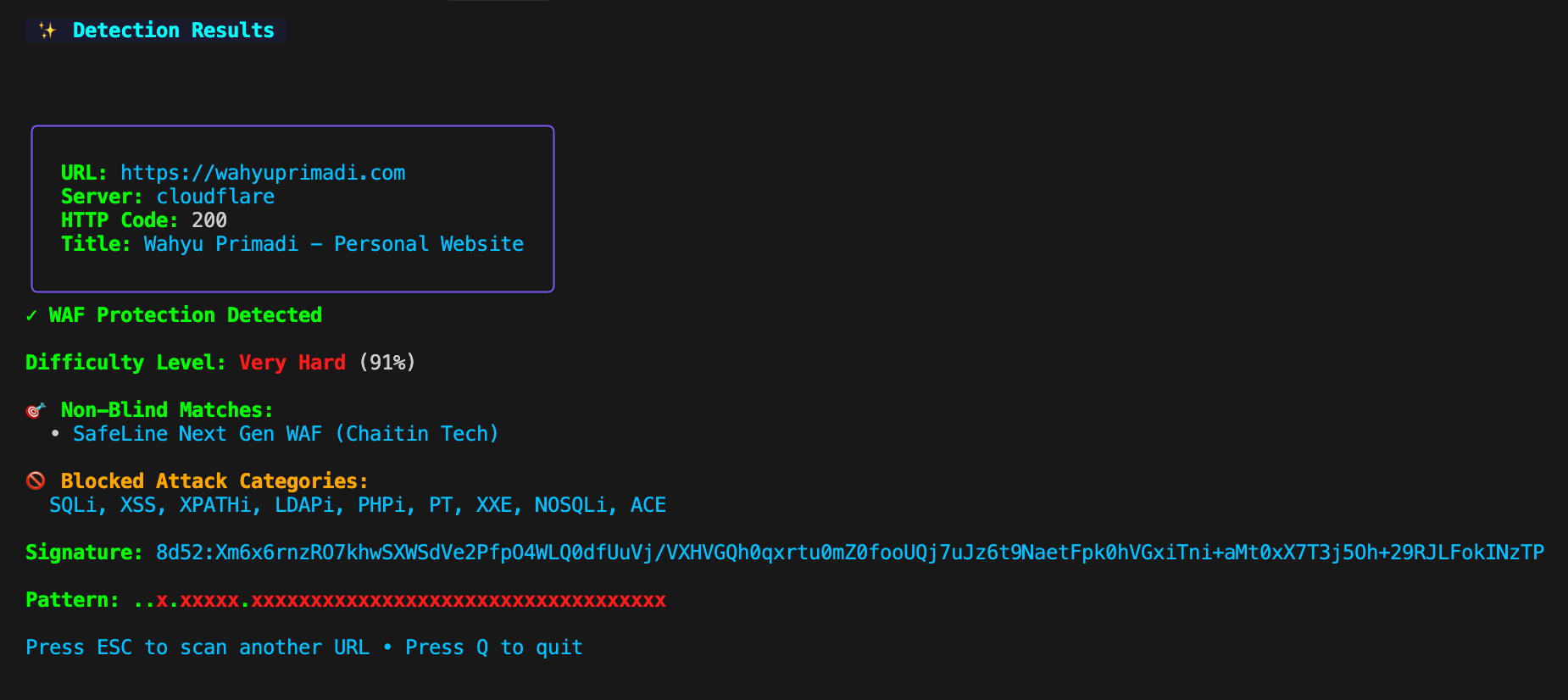The height and width of the screenshot is (700, 1568).
Task: Select the SafeLine Next Gen WAF match entry
Action: coord(286,434)
